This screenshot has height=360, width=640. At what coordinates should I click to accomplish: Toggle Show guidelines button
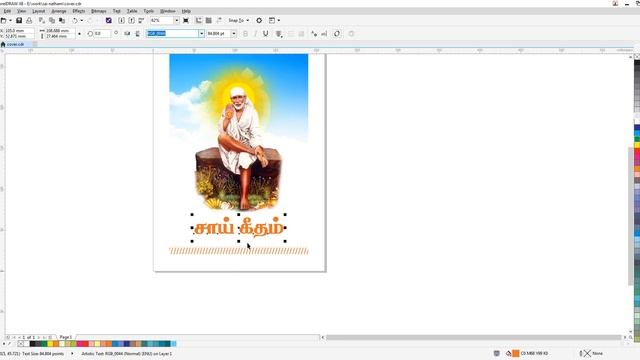click(x=219, y=20)
